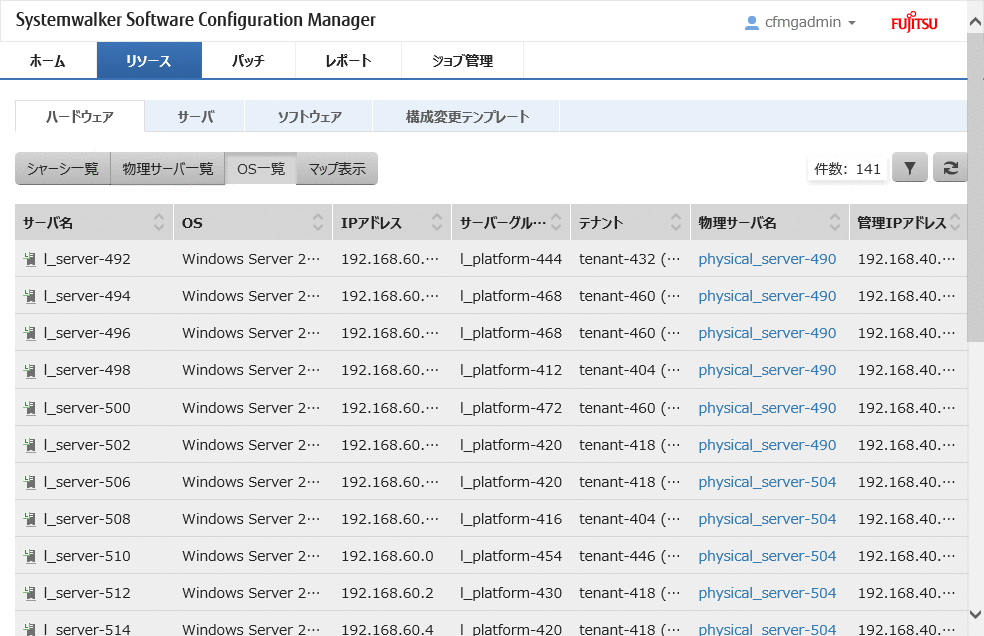This screenshot has width=984, height=636.
Task: Click IP address 192.168.60.0 cell
Action: coord(392,556)
